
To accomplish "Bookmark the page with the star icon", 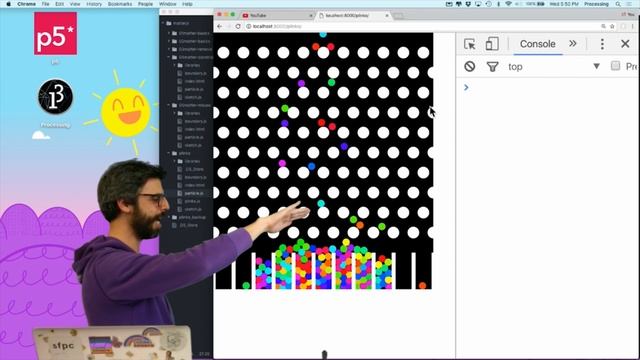I will pyautogui.click(x=612, y=26).
